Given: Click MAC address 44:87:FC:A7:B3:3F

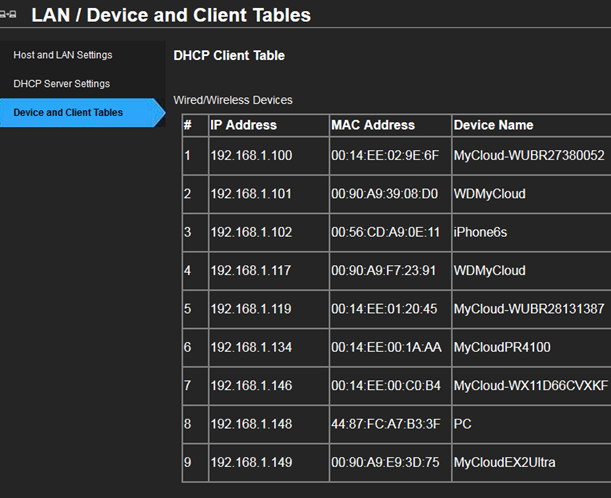Looking at the screenshot, I should [386, 424].
